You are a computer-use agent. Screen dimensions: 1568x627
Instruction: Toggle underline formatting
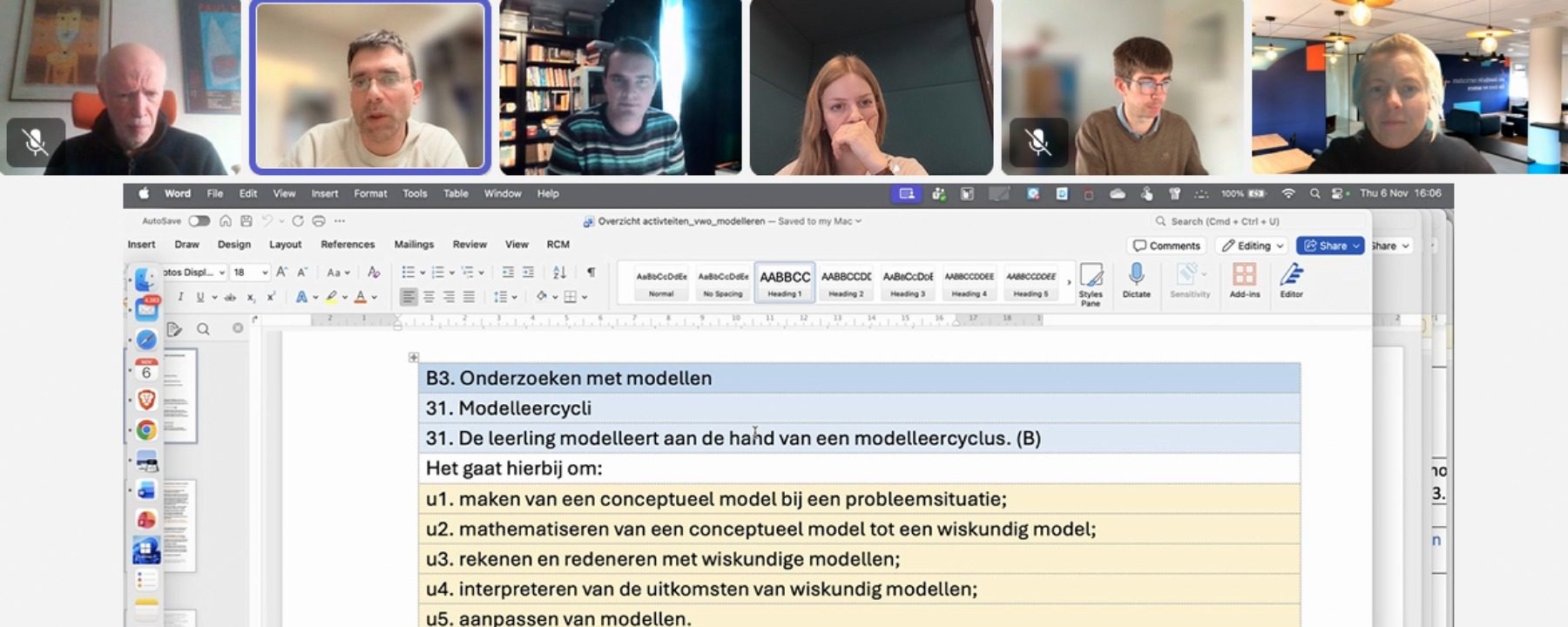pyautogui.click(x=200, y=297)
